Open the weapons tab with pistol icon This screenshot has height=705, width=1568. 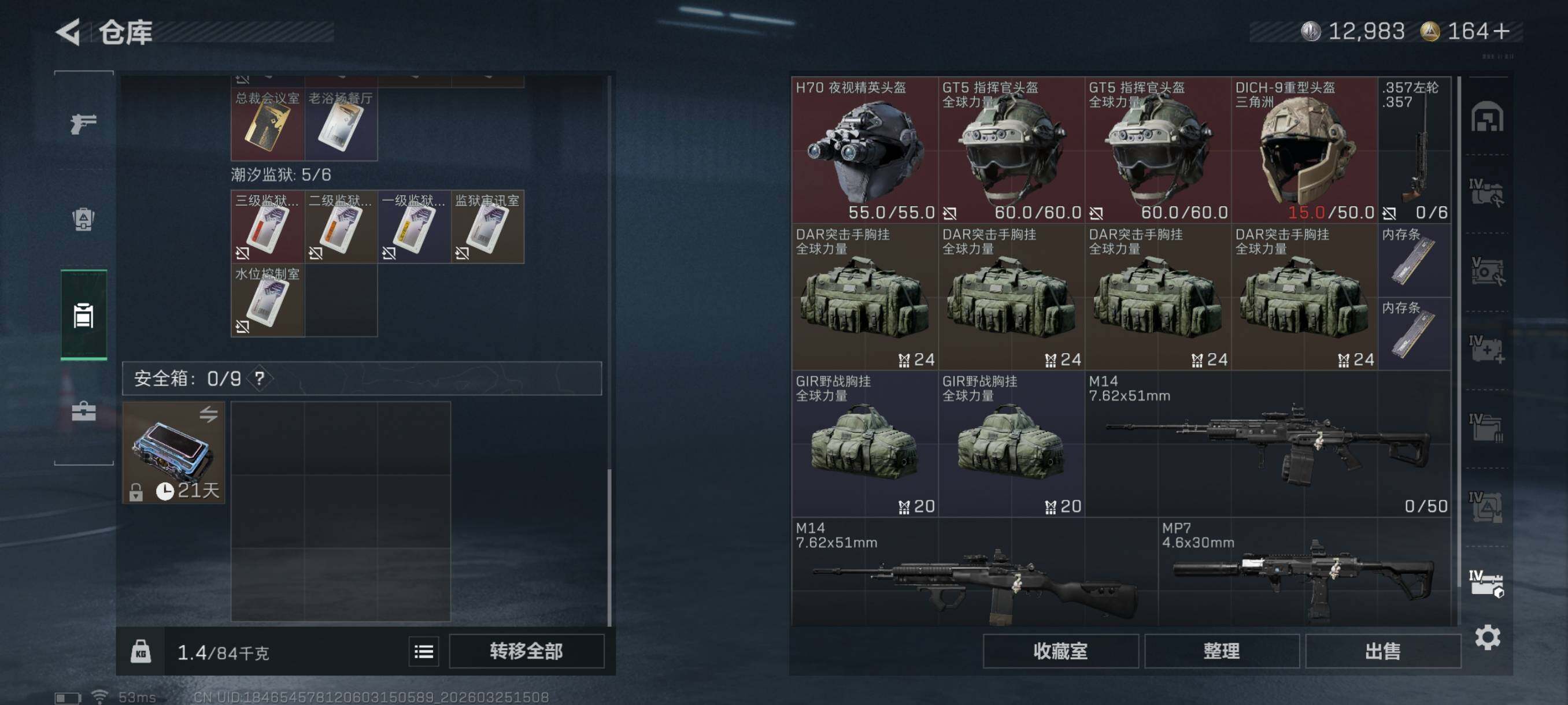tap(83, 124)
